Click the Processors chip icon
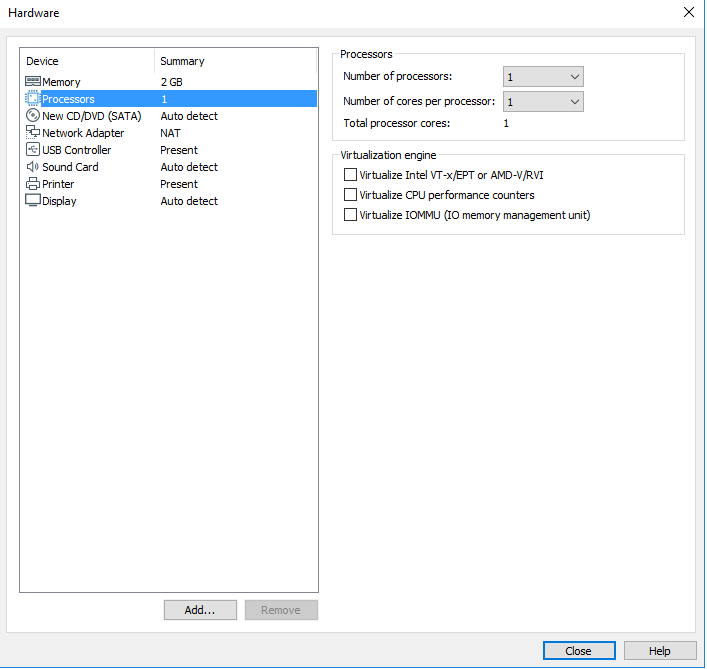The height and width of the screenshot is (669, 707). (33, 98)
